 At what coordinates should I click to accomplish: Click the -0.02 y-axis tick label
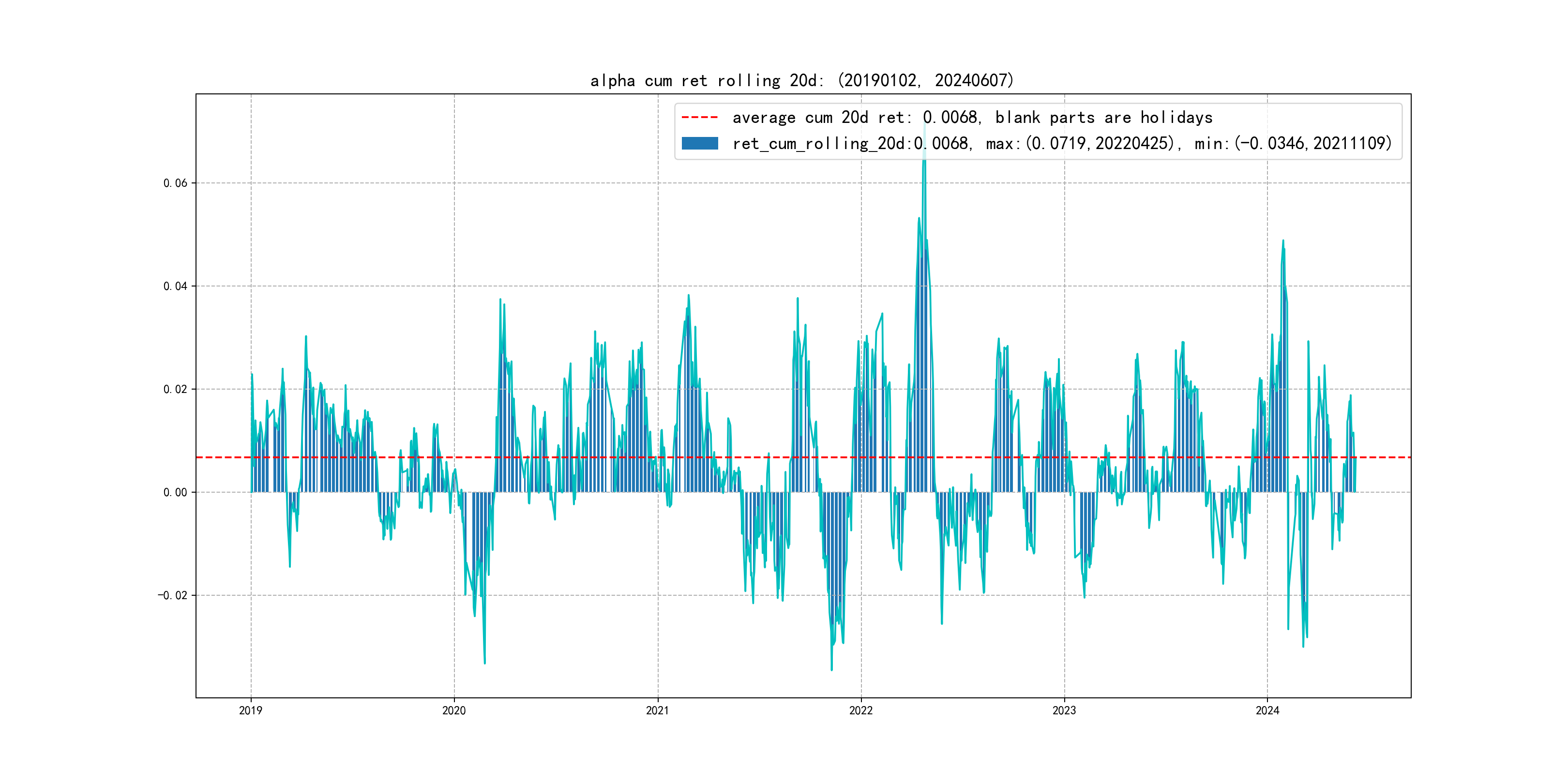coord(173,595)
